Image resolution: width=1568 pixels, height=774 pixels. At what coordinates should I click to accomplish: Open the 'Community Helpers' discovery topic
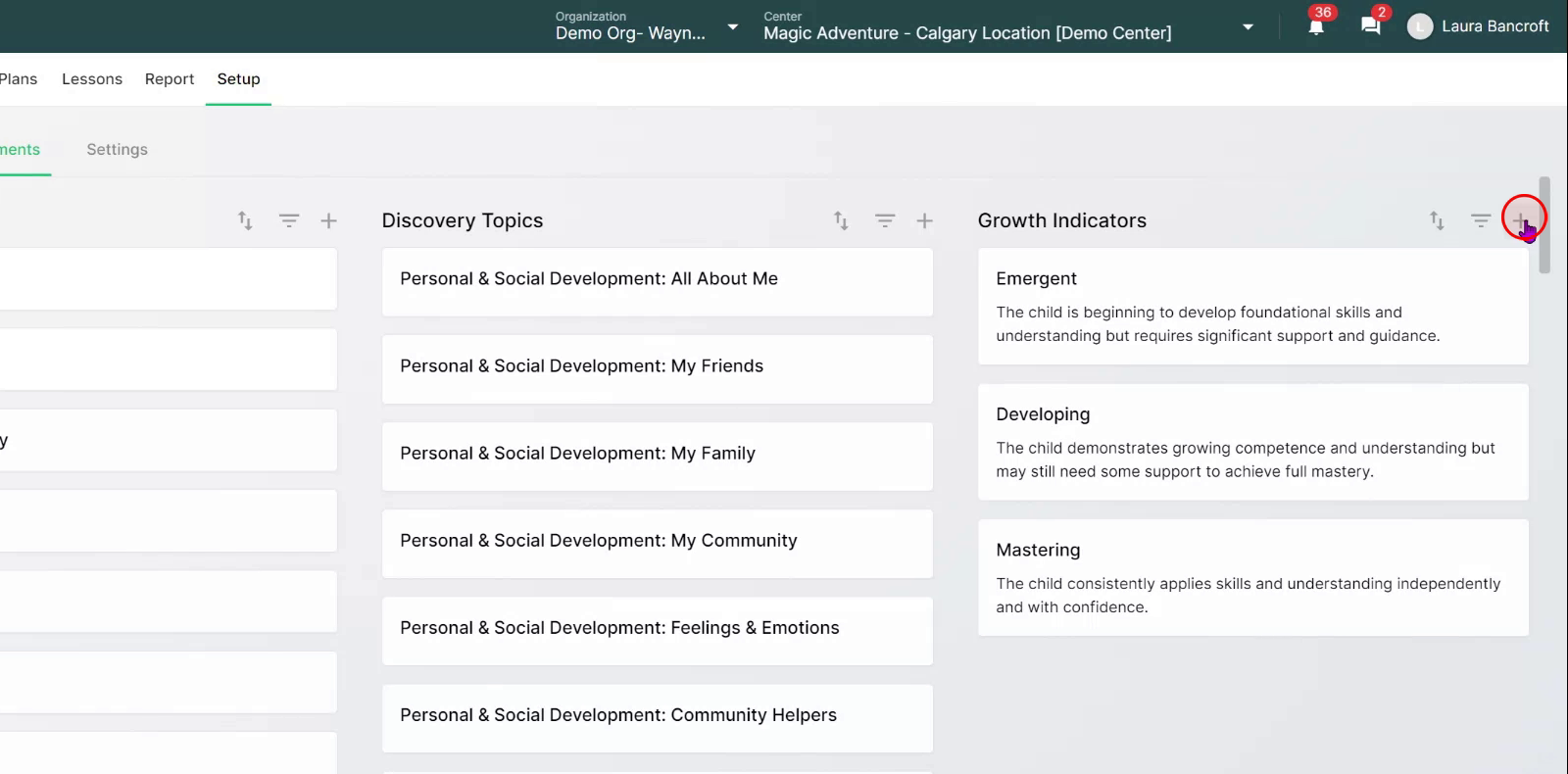click(657, 717)
